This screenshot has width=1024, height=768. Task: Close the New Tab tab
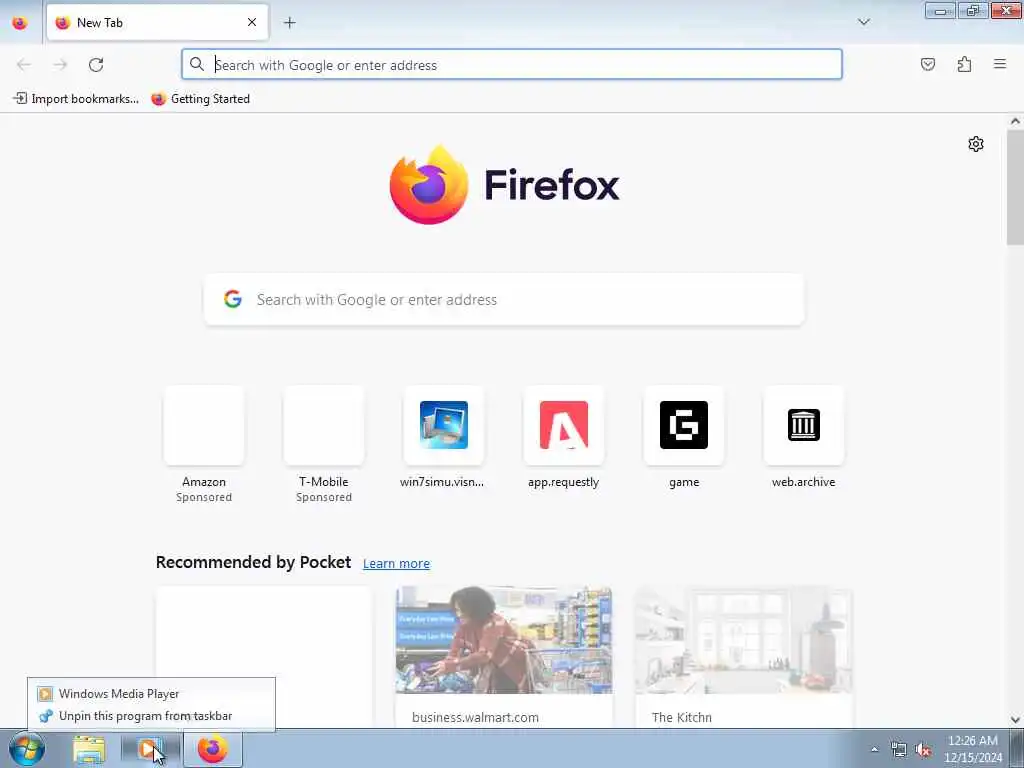pyautogui.click(x=251, y=22)
